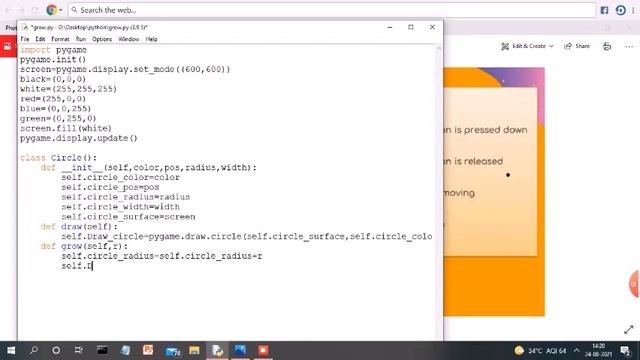The height and width of the screenshot is (360, 640).
Task: Click the browser back arrow
Action: [9, 10]
